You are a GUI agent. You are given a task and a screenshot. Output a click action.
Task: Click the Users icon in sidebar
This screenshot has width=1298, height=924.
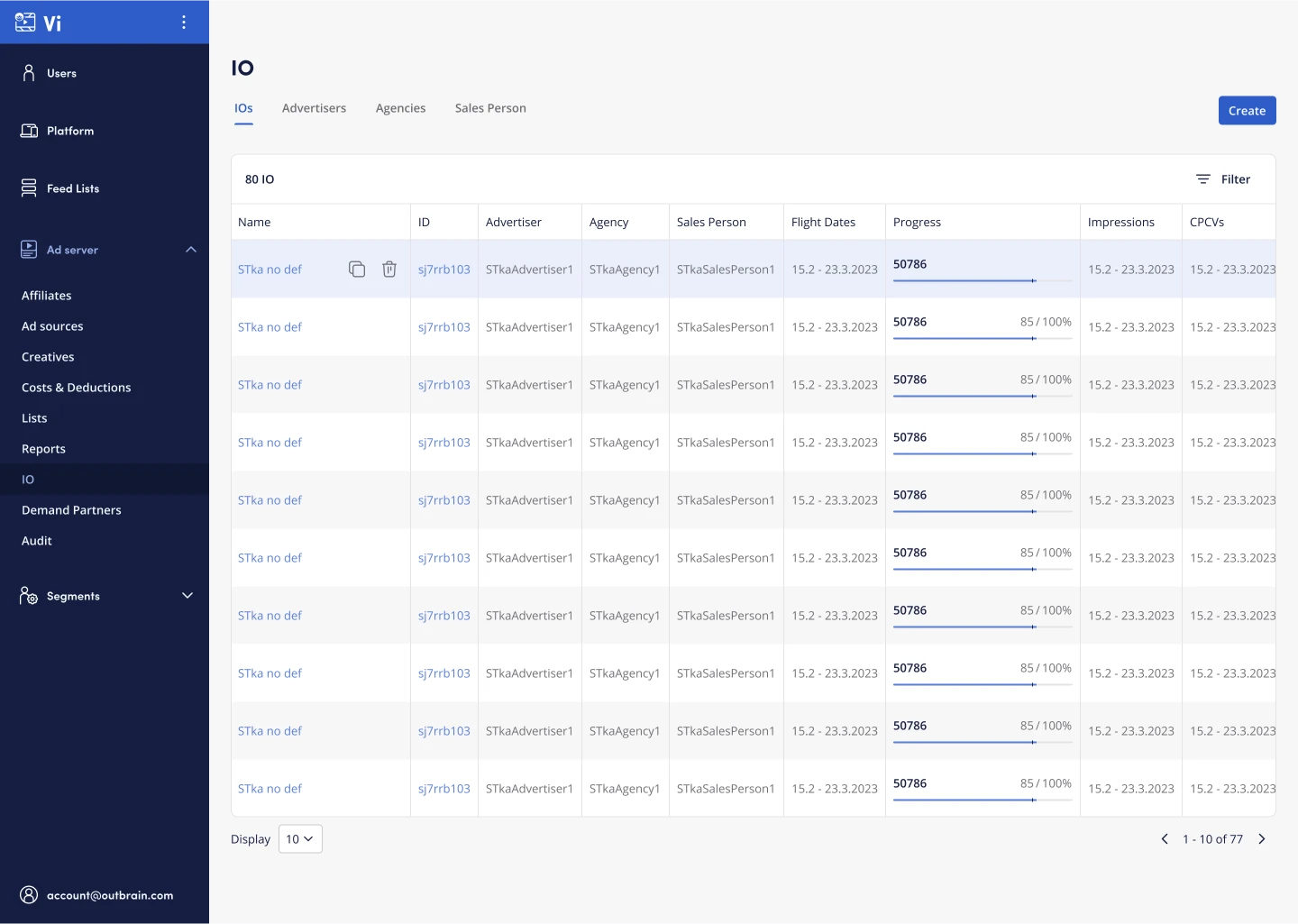(x=29, y=73)
